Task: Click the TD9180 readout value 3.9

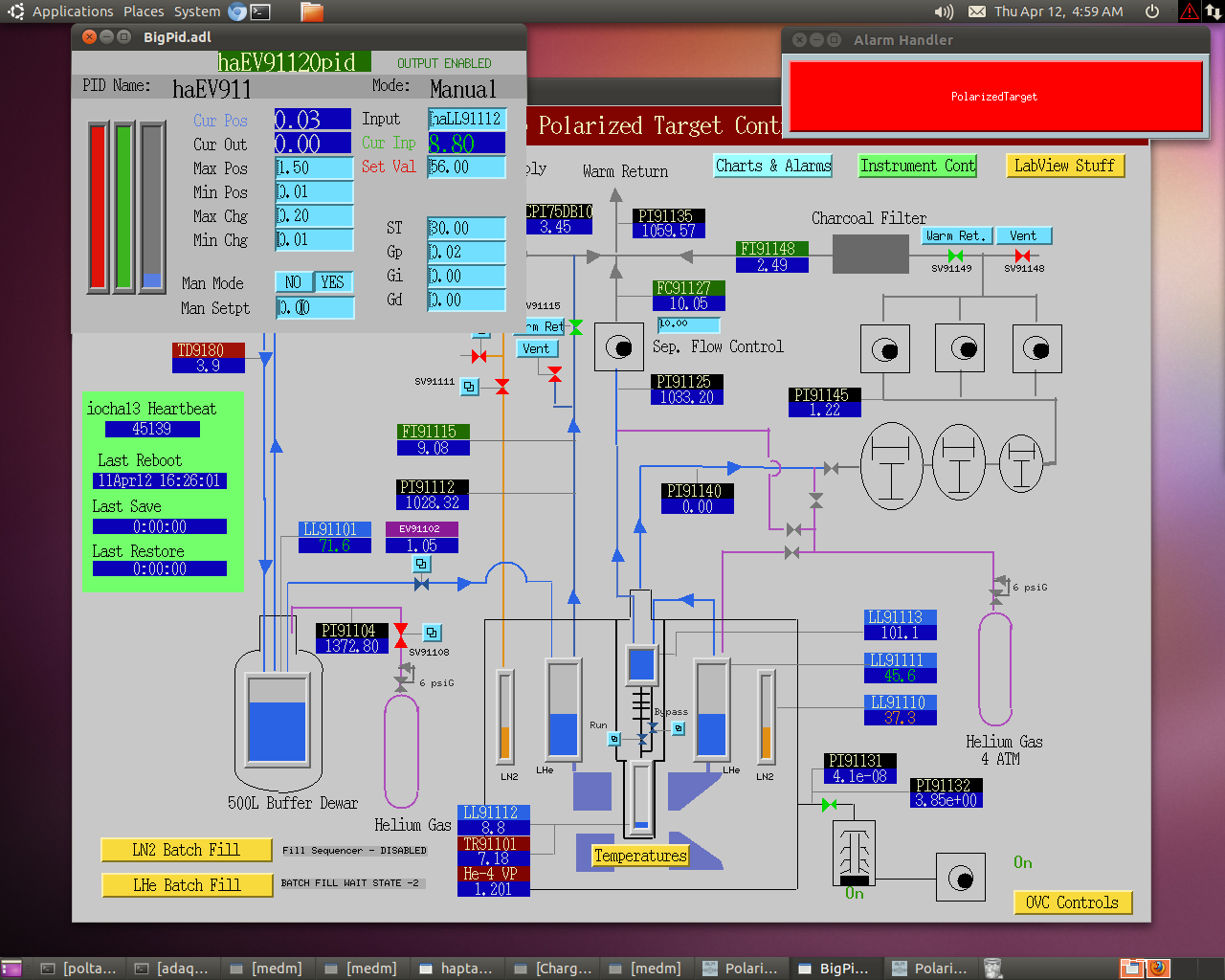Action: [209, 366]
